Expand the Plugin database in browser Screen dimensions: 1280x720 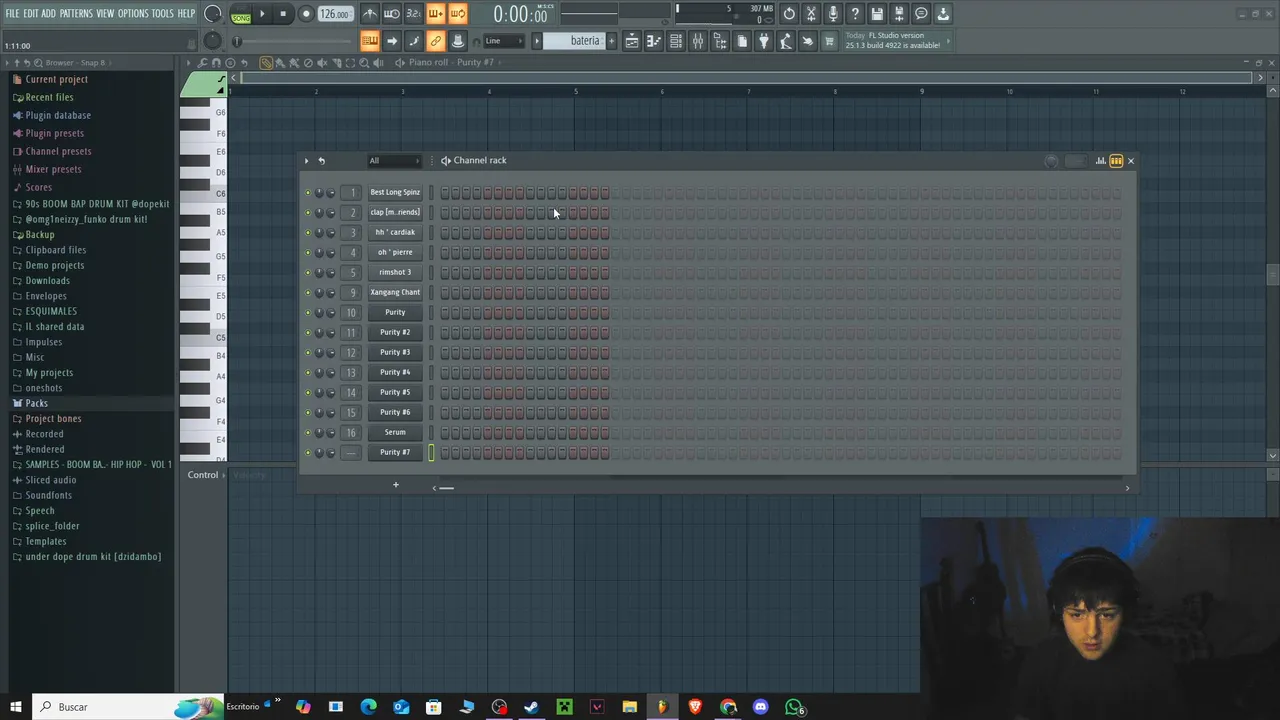coord(57,115)
